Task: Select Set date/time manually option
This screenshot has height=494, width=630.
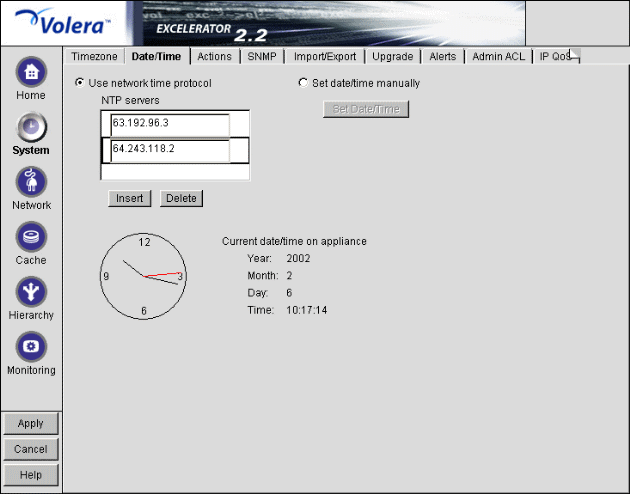Action: pyautogui.click(x=303, y=83)
